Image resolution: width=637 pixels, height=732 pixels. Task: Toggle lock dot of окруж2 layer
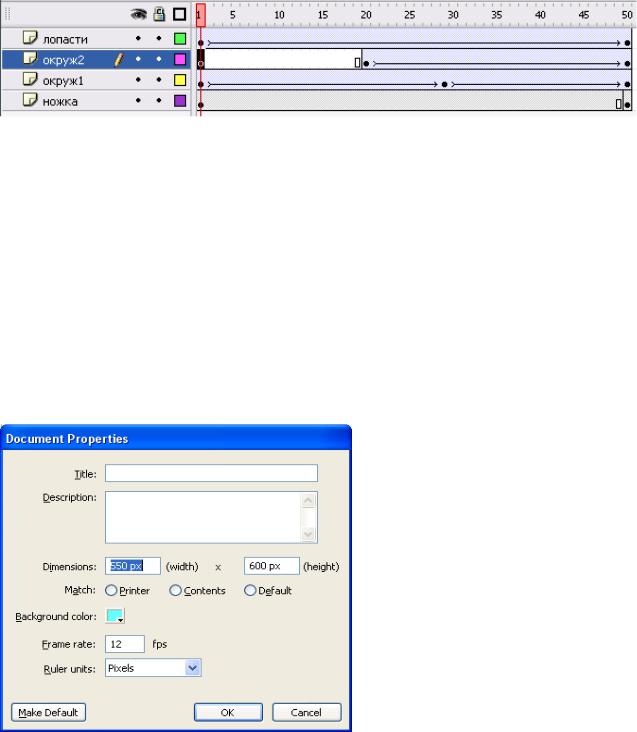pyautogui.click(x=159, y=59)
